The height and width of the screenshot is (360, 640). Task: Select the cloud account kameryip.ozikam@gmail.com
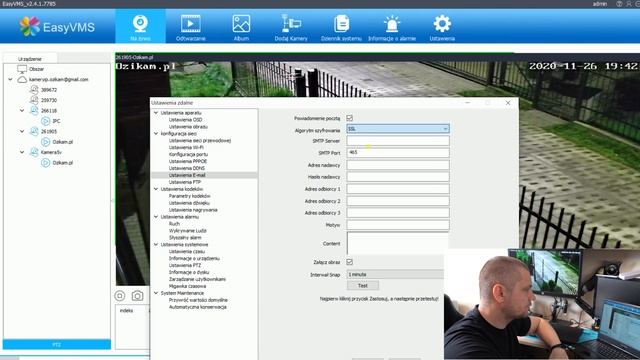coord(58,80)
